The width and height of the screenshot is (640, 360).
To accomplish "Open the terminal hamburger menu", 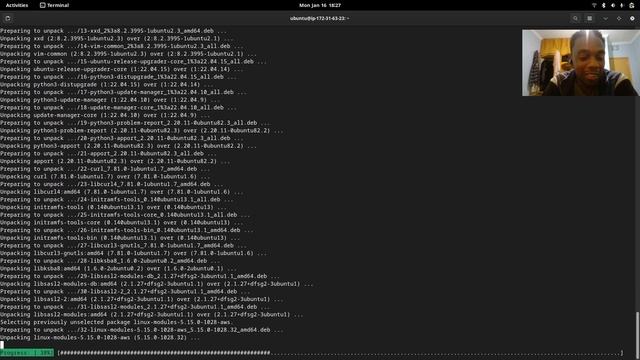I will pyautogui.click(x=589, y=18).
